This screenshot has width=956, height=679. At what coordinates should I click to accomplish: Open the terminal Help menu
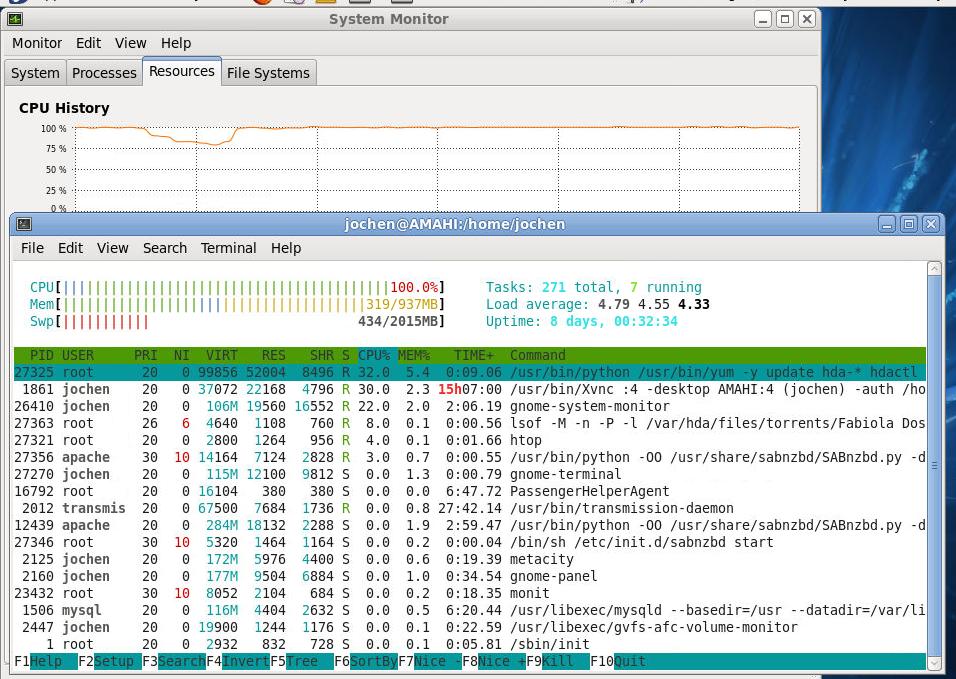[286, 248]
